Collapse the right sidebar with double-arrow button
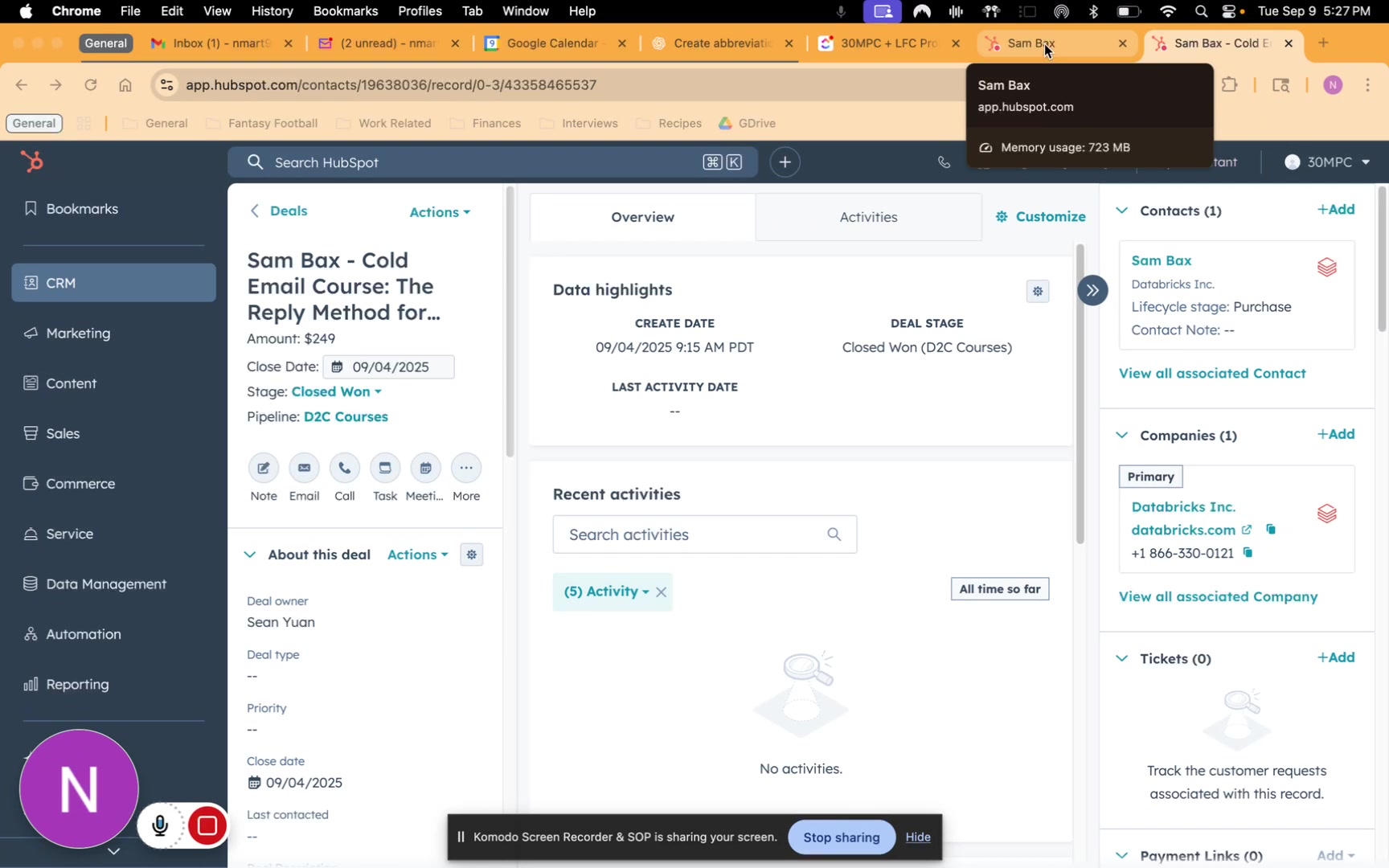Screen dimensions: 1389x868 1092,290
